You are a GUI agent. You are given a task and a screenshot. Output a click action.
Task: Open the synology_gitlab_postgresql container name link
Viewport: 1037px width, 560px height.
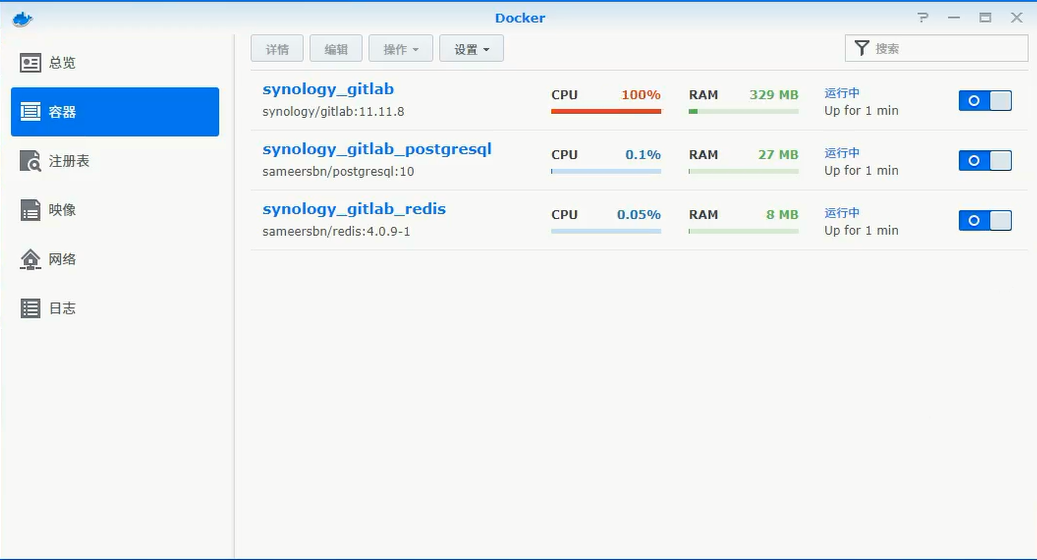(x=377, y=149)
